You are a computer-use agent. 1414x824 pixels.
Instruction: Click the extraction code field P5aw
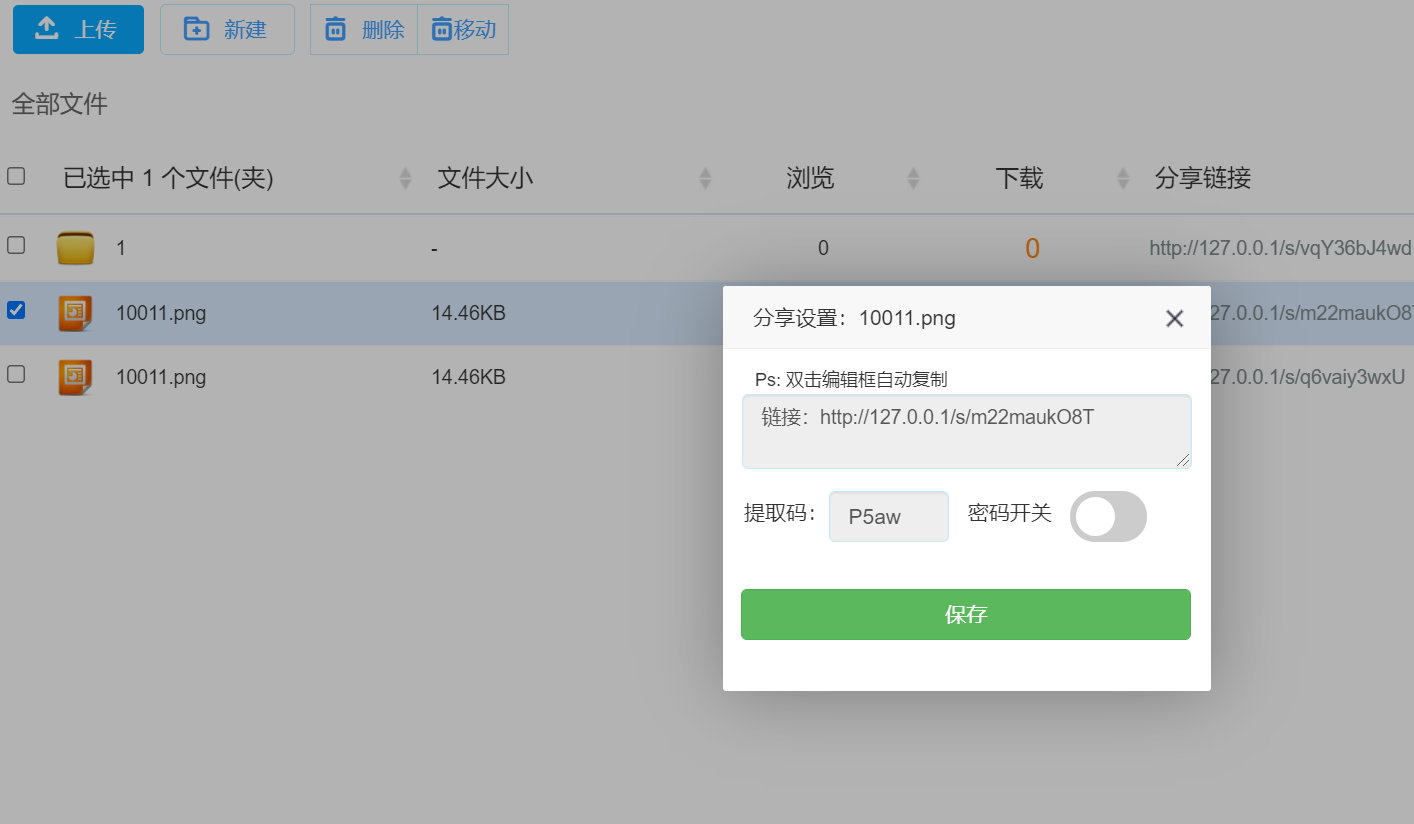pyautogui.click(x=888, y=517)
